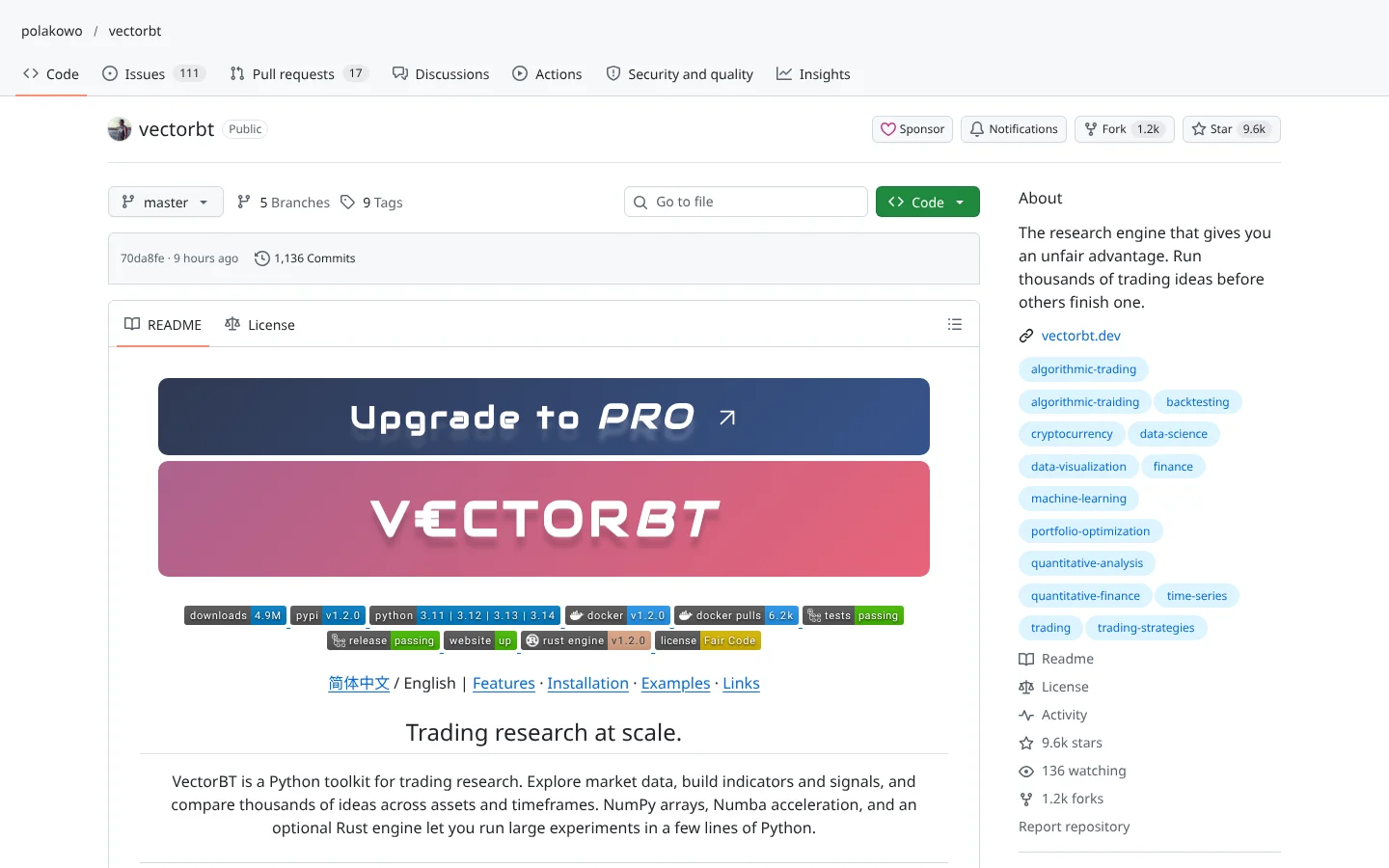Click the book icon beside Readme in About

pyautogui.click(x=1026, y=660)
